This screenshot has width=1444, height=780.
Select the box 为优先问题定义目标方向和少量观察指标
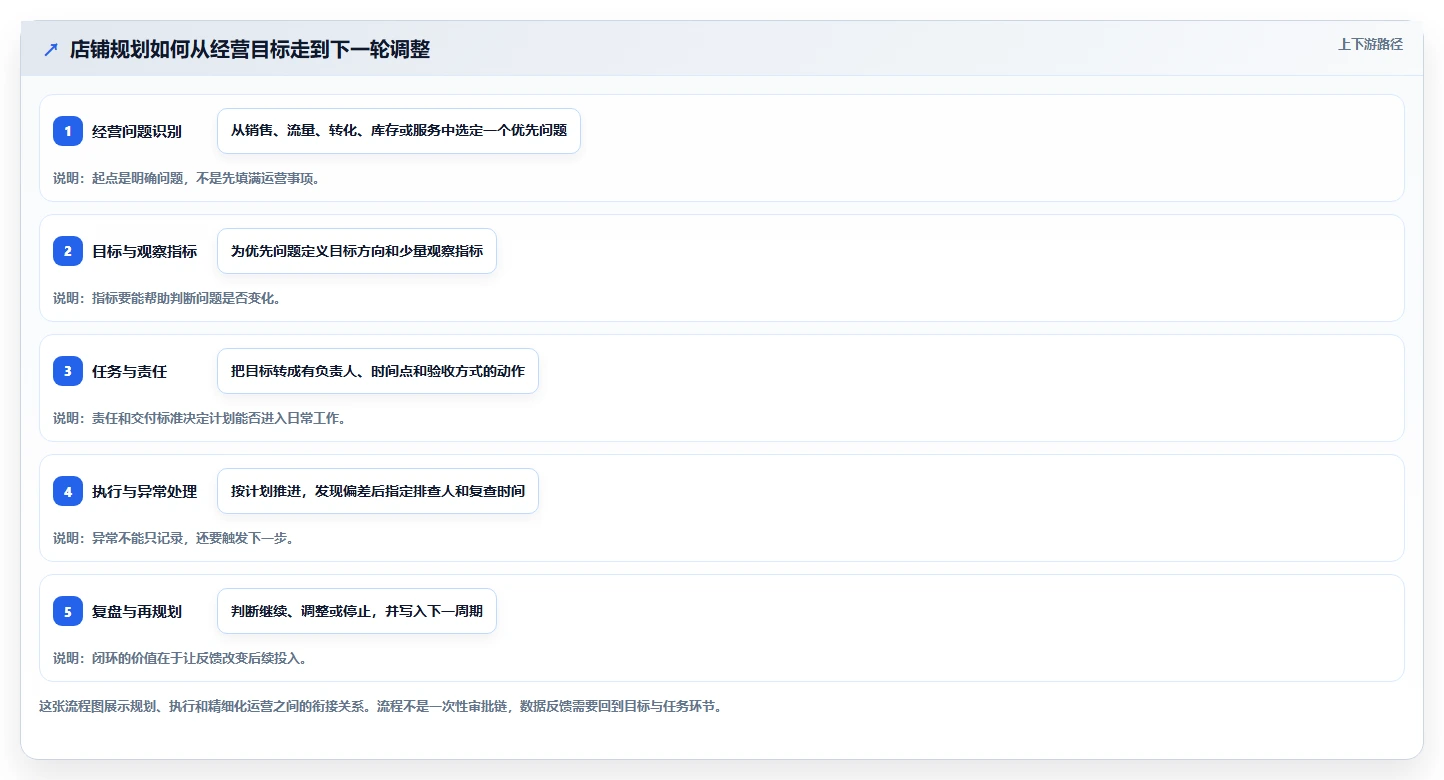pyautogui.click(x=357, y=251)
